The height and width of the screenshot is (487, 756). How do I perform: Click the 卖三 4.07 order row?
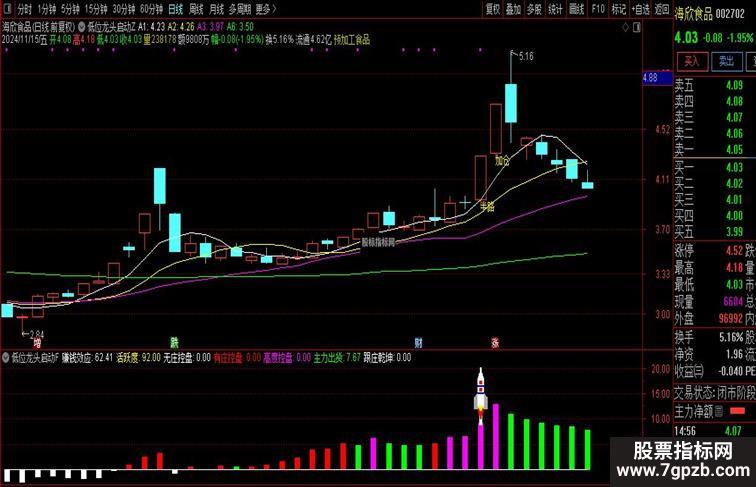click(x=709, y=117)
